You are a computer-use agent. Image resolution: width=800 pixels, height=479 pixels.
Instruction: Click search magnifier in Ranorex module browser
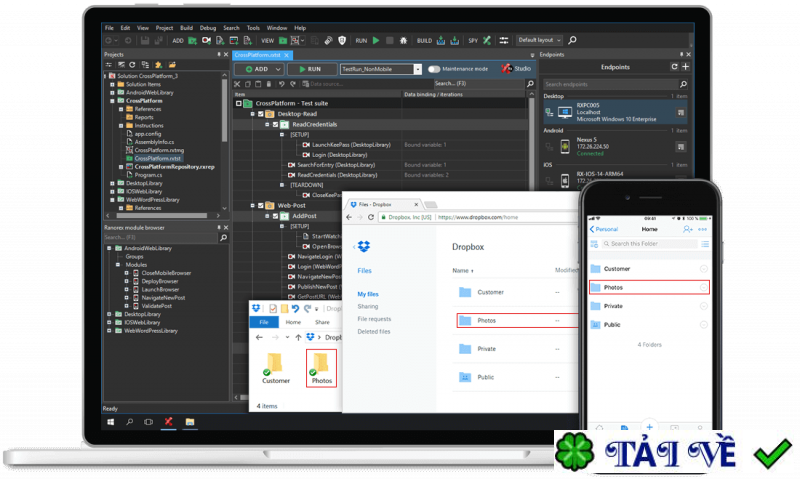coord(223,238)
